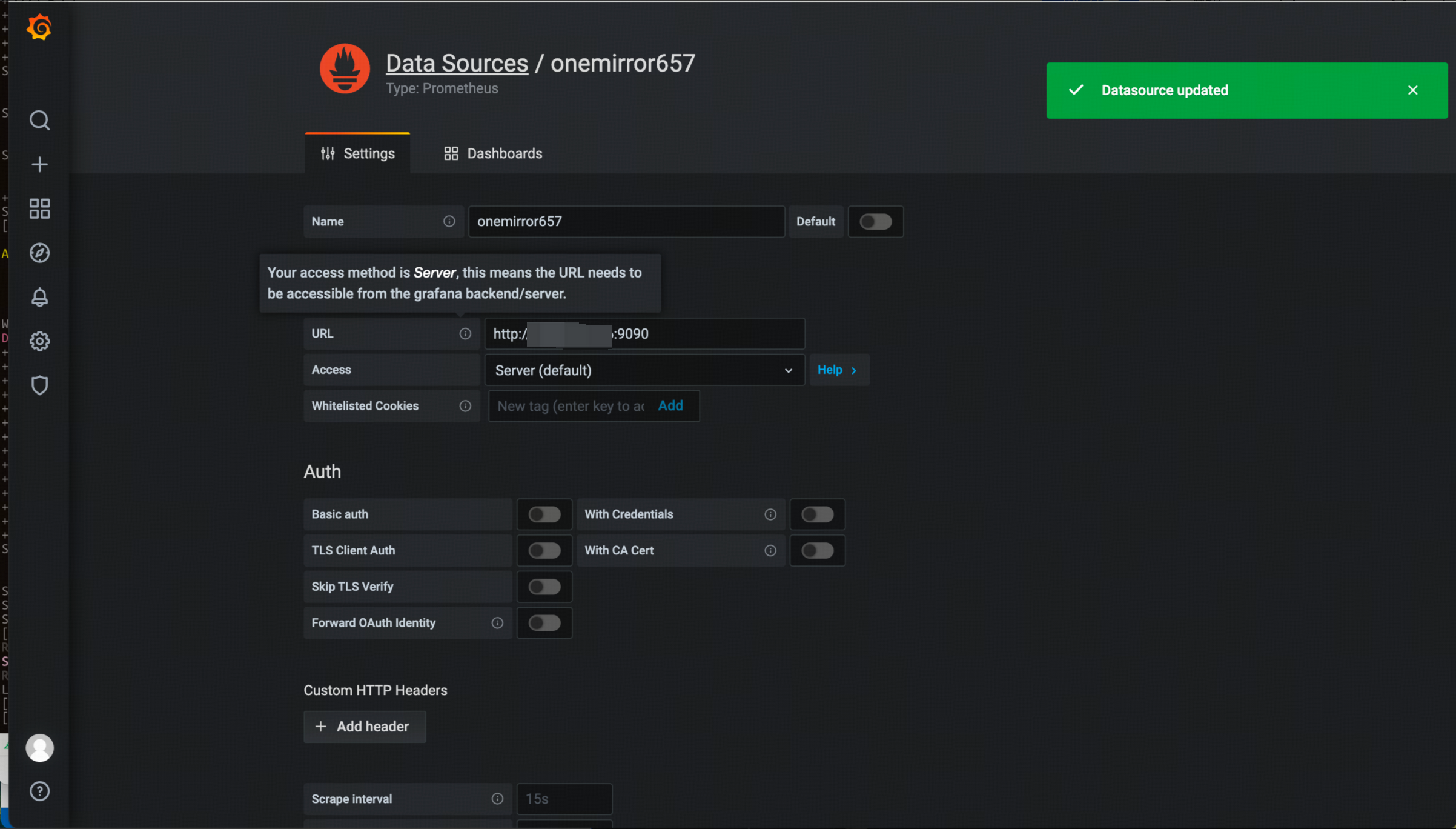The image size is (1456, 829).
Task: Enable the With CA Cert switch
Action: click(x=817, y=551)
